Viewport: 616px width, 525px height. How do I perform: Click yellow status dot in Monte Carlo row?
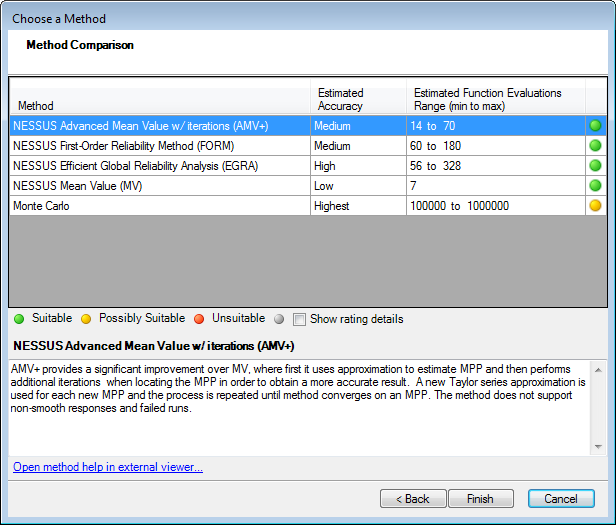[x=595, y=206]
